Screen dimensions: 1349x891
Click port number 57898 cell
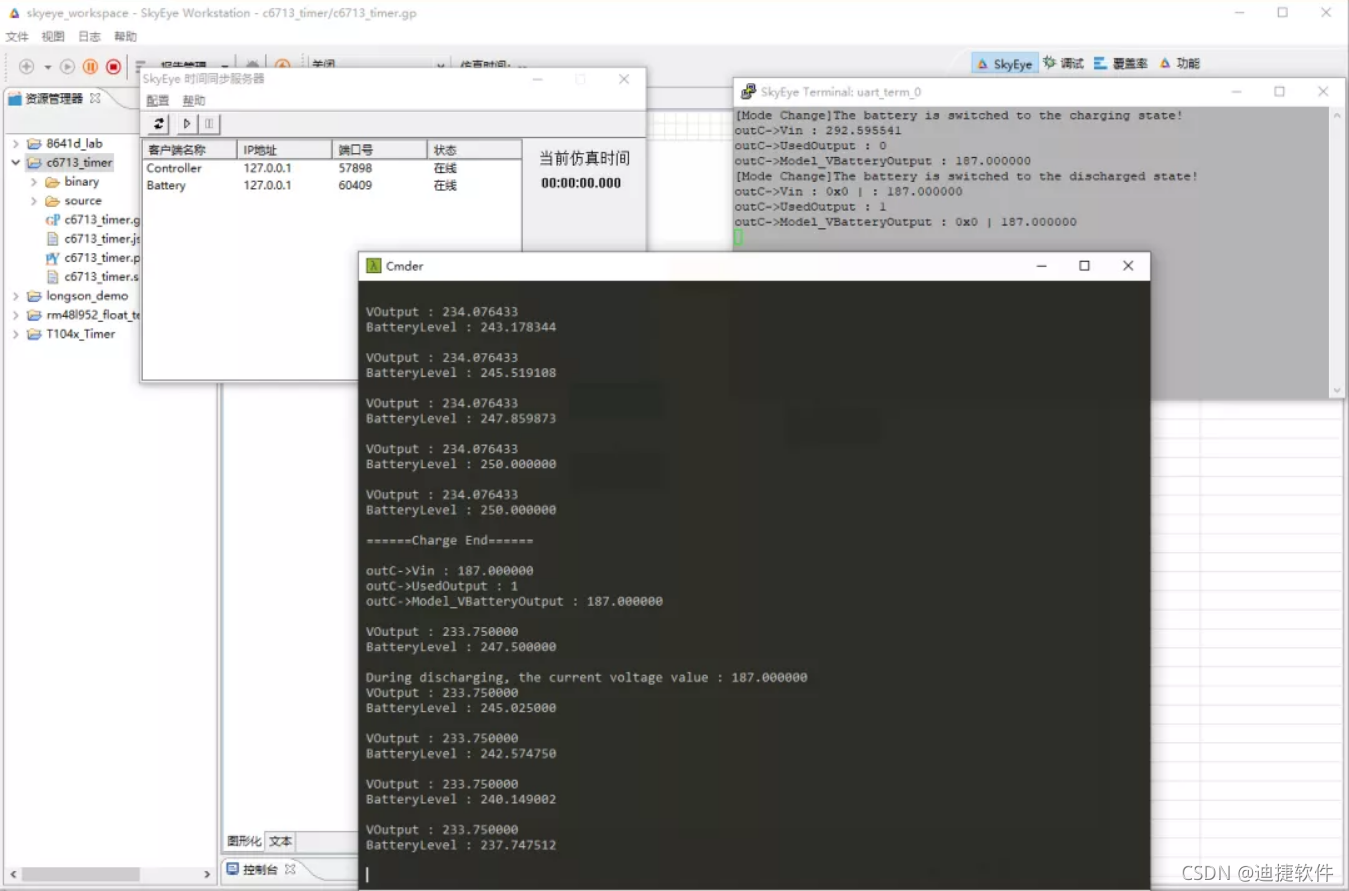(x=355, y=168)
